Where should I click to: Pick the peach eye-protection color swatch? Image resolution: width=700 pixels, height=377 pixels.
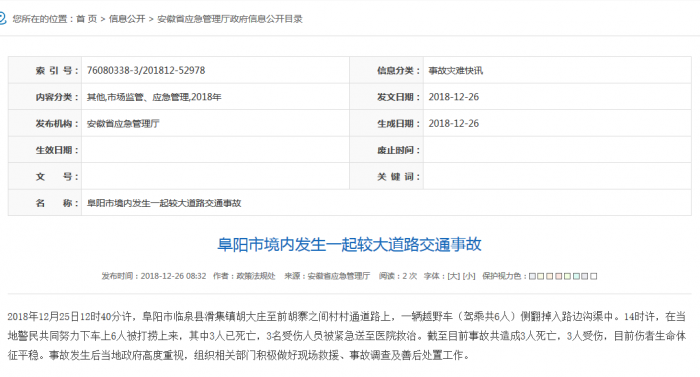(550, 276)
